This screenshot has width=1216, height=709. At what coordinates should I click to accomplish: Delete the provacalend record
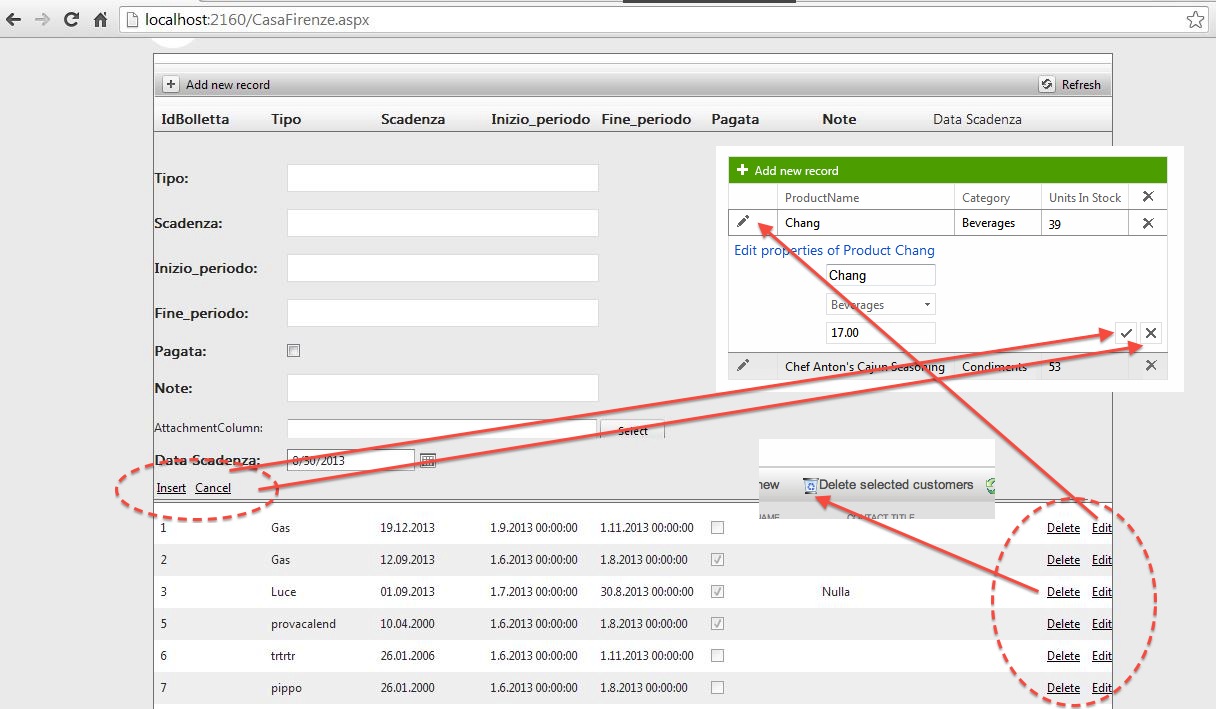pyautogui.click(x=1063, y=624)
